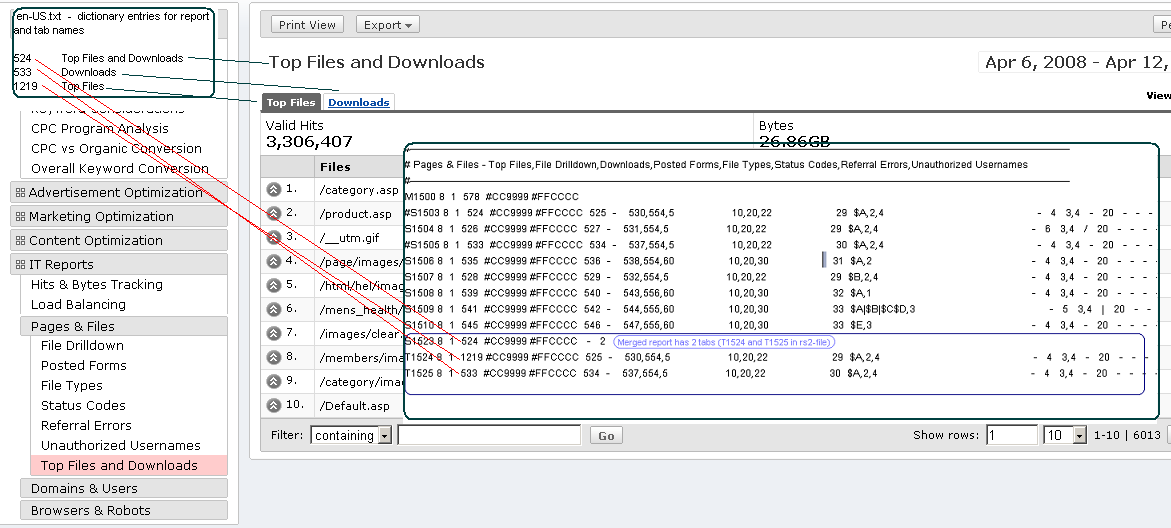Open the Export dropdown menu
The image size is (1171, 528).
point(387,25)
